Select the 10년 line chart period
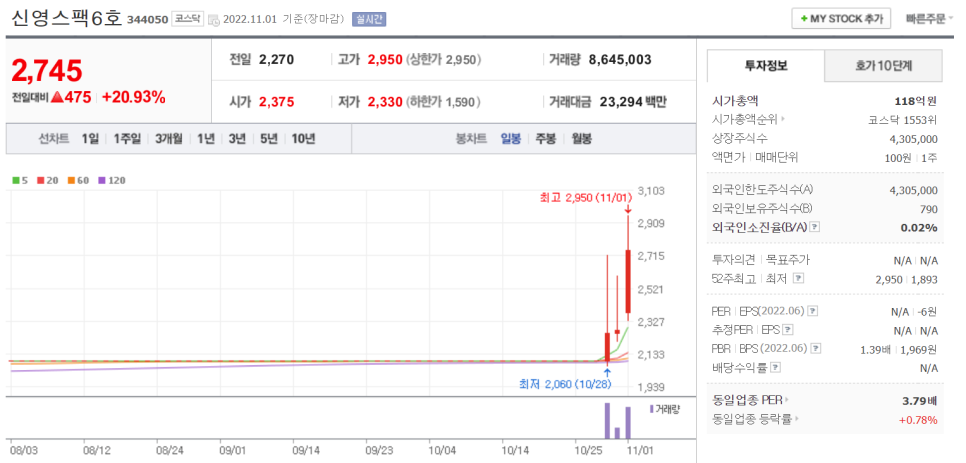This screenshot has height=463, width=966. point(304,139)
